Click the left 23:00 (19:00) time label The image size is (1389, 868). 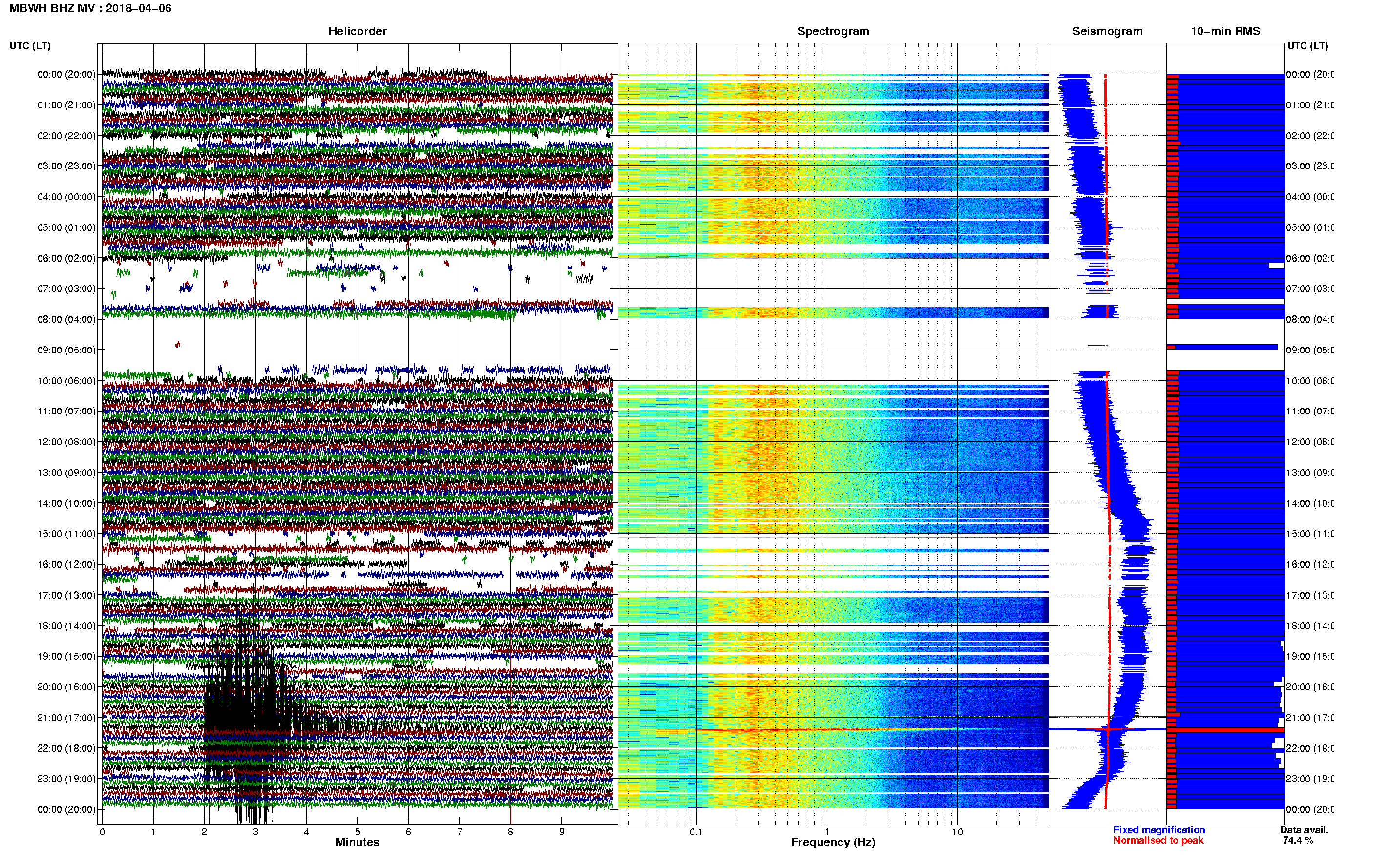(66, 779)
